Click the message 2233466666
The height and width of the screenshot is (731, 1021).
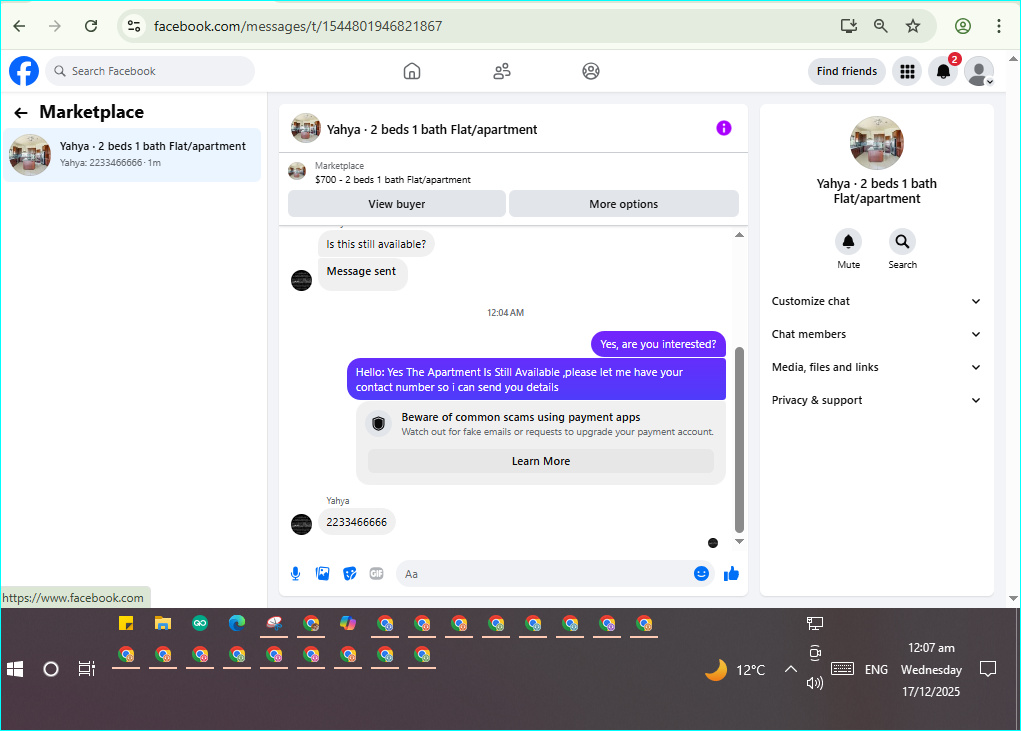pos(356,522)
